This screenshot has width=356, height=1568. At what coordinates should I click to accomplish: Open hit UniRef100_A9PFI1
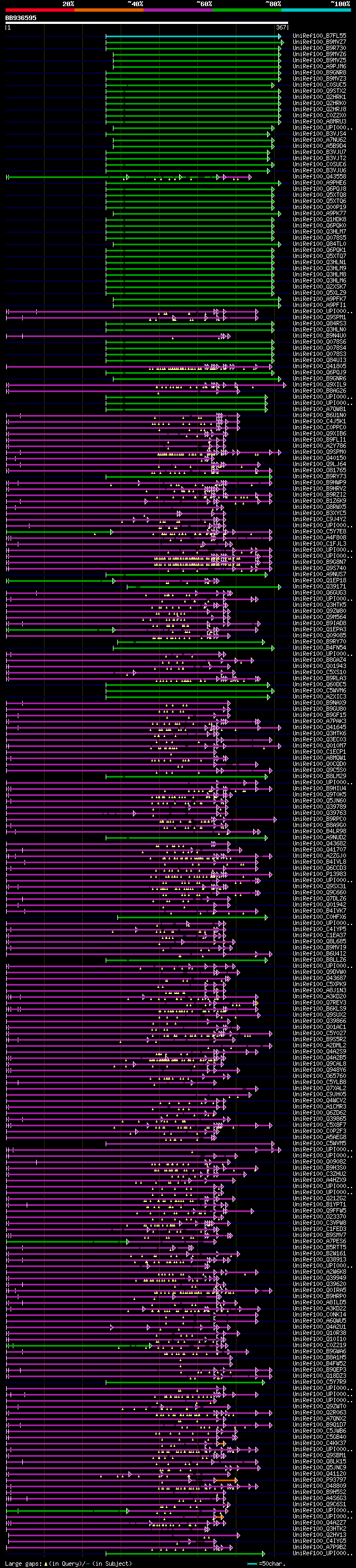coord(319,305)
